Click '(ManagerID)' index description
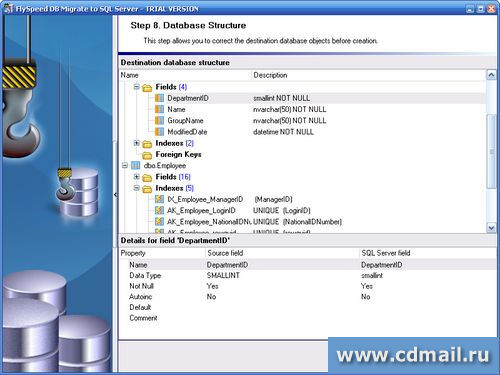 tap(273, 199)
